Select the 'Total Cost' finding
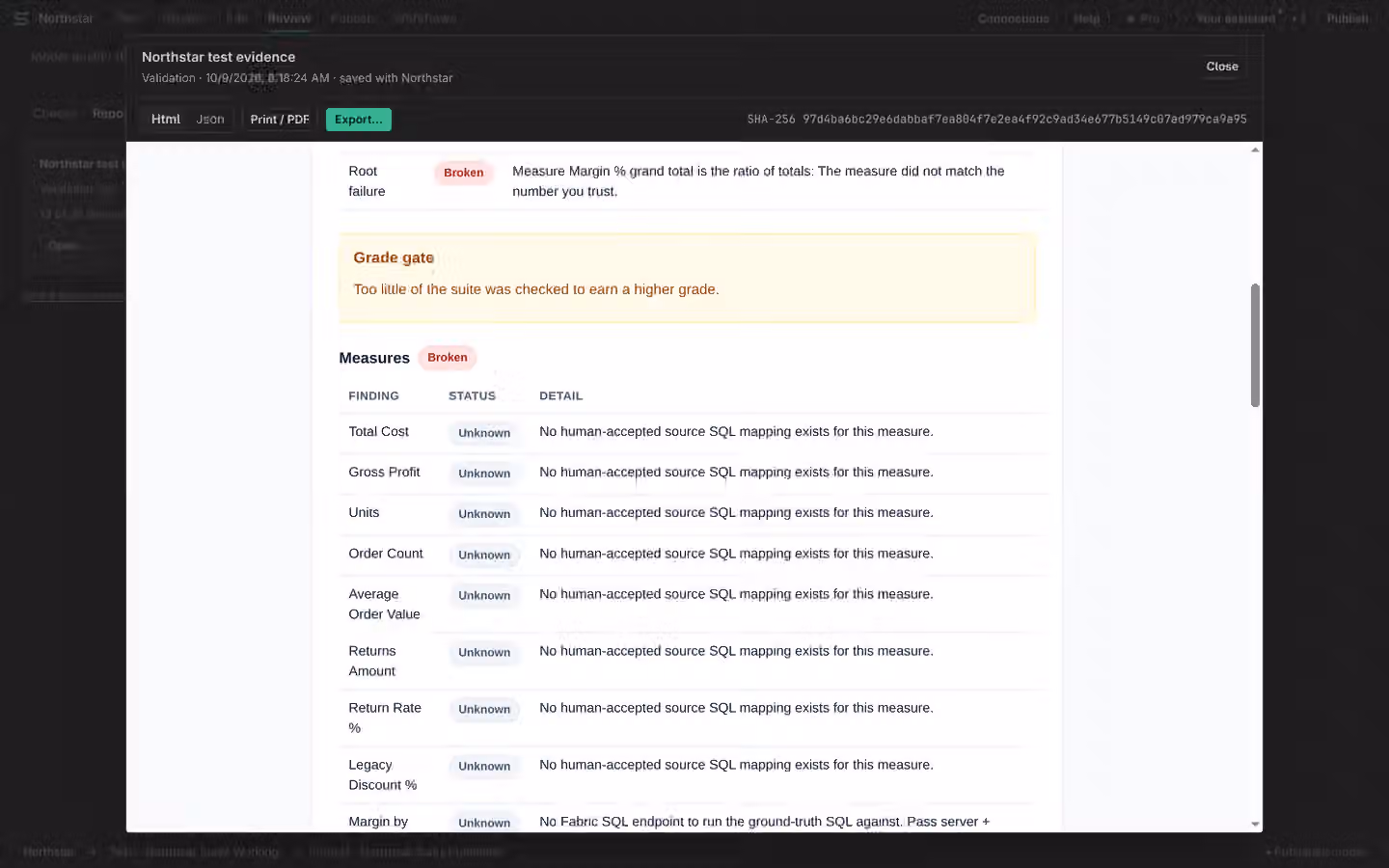This screenshot has height=868, width=1389. tap(378, 432)
